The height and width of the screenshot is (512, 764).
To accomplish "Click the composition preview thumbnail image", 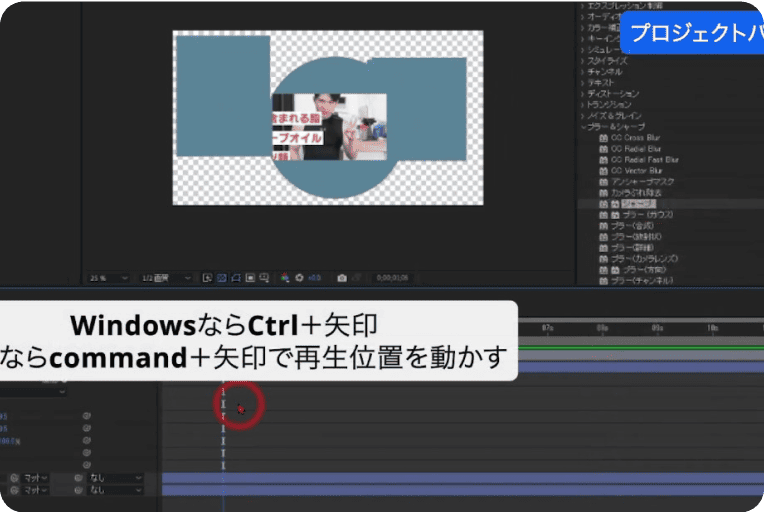I will tap(328, 126).
